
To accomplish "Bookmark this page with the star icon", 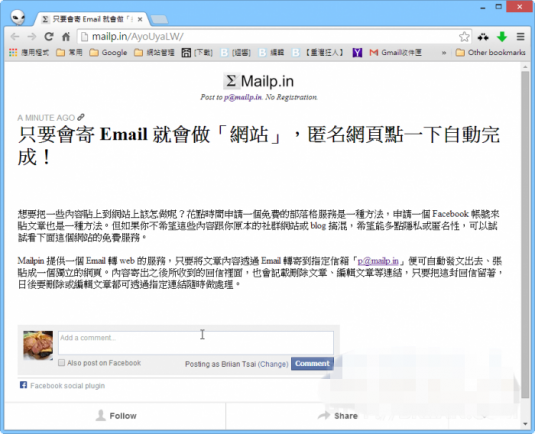I will click(464, 37).
